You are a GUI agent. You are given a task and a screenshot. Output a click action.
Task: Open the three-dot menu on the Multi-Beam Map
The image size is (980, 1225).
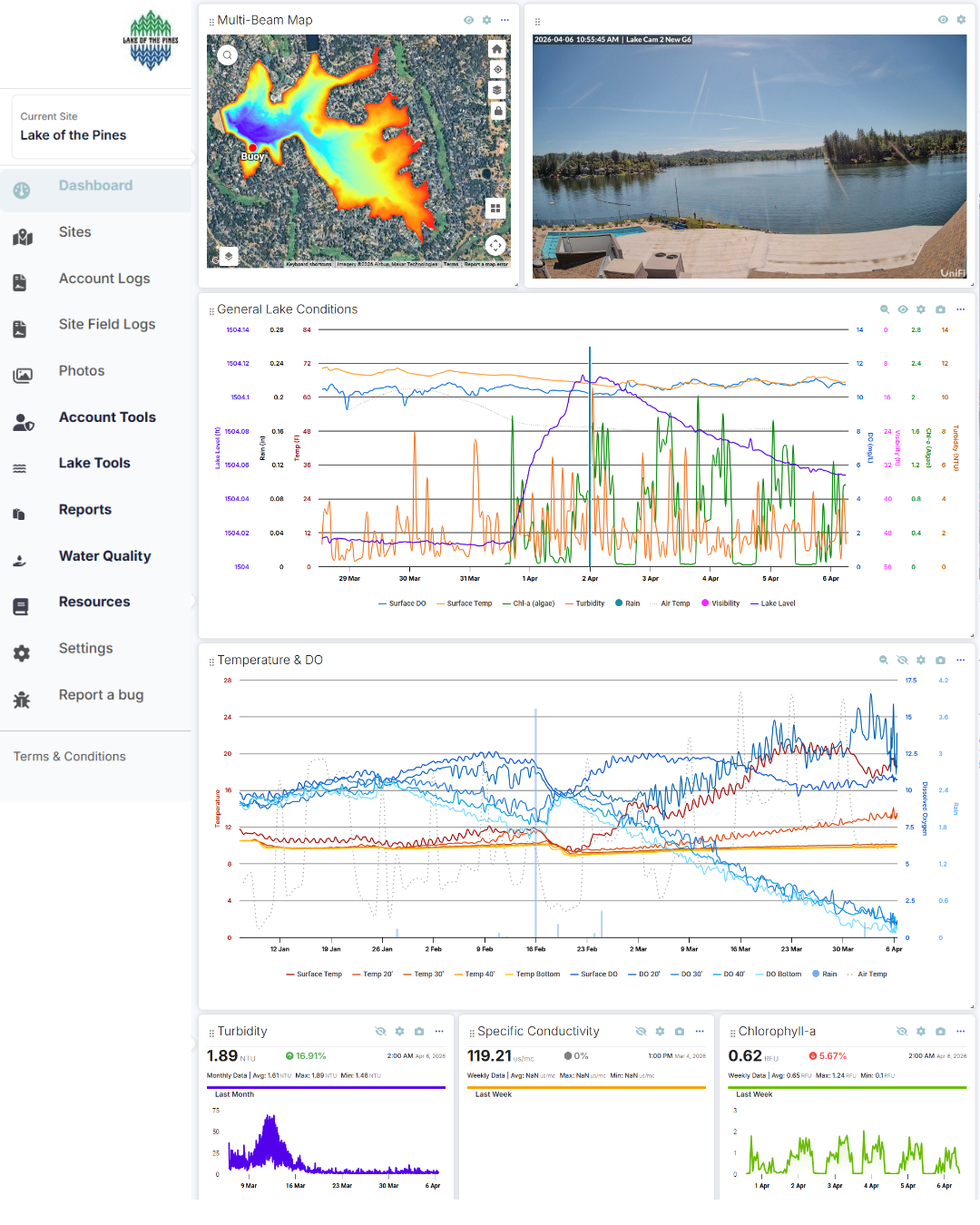(505, 19)
